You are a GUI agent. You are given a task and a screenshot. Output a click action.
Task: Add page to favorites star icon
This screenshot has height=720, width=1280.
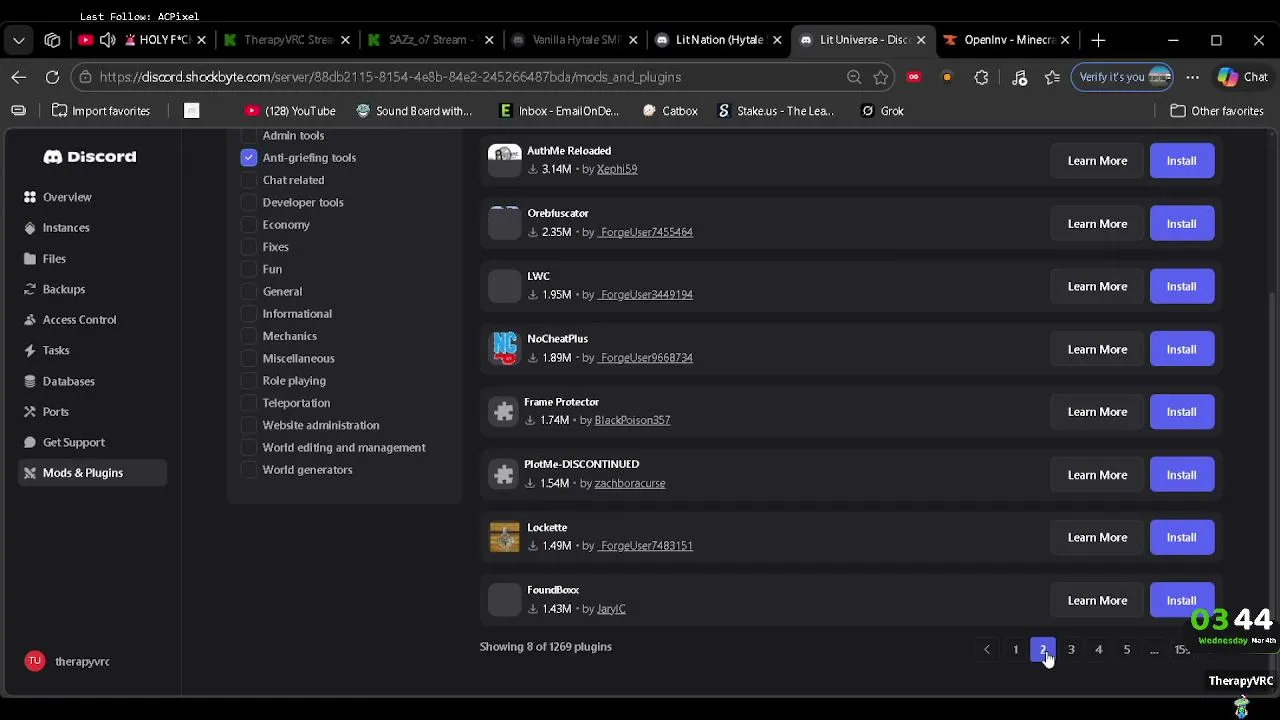click(881, 77)
